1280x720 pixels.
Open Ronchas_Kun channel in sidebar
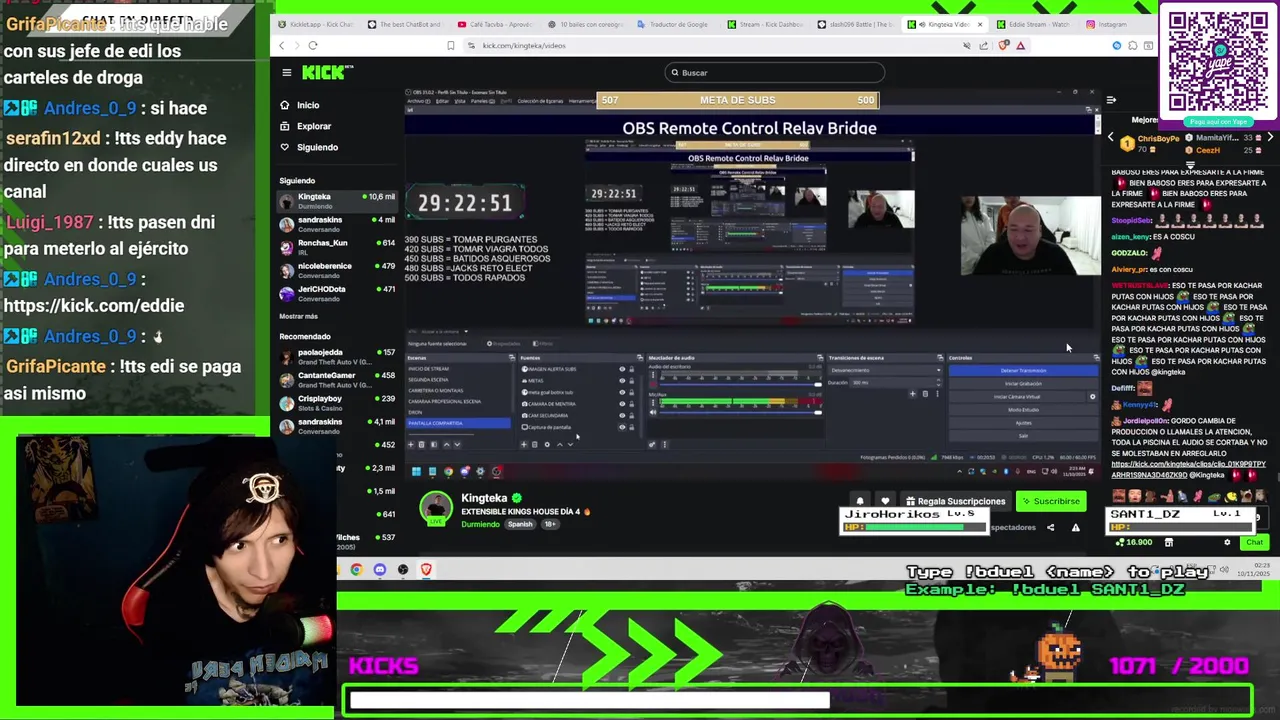tap(337, 247)
